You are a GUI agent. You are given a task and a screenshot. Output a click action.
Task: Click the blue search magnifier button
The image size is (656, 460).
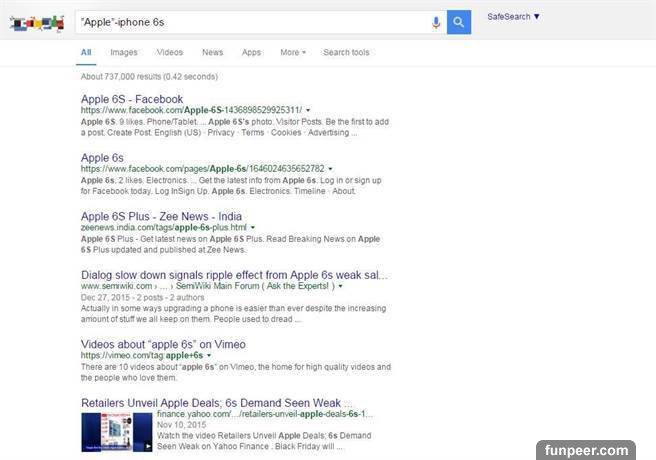pos(459,22)
